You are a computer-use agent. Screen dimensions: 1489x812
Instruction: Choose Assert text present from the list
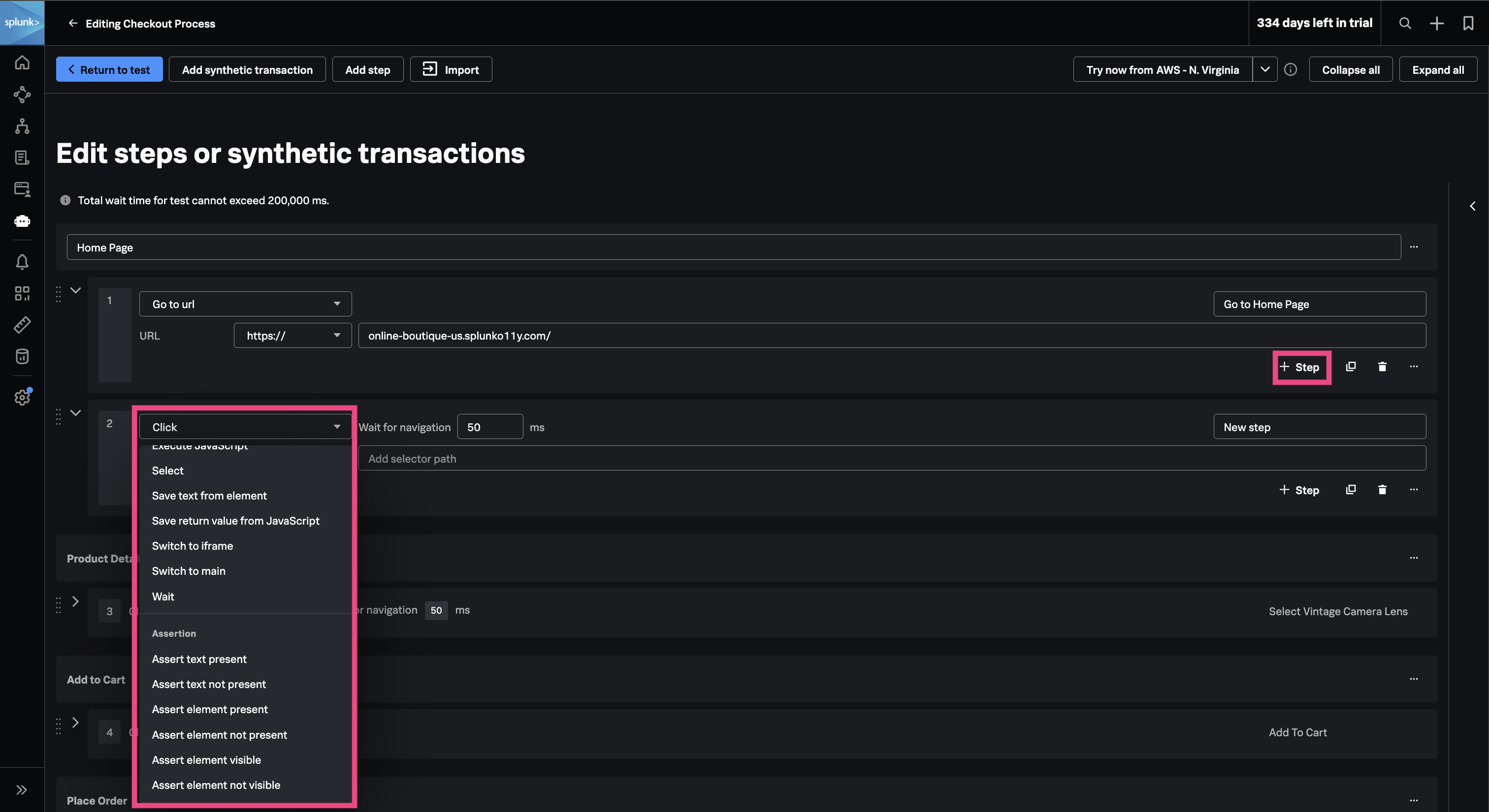point(199,659)
